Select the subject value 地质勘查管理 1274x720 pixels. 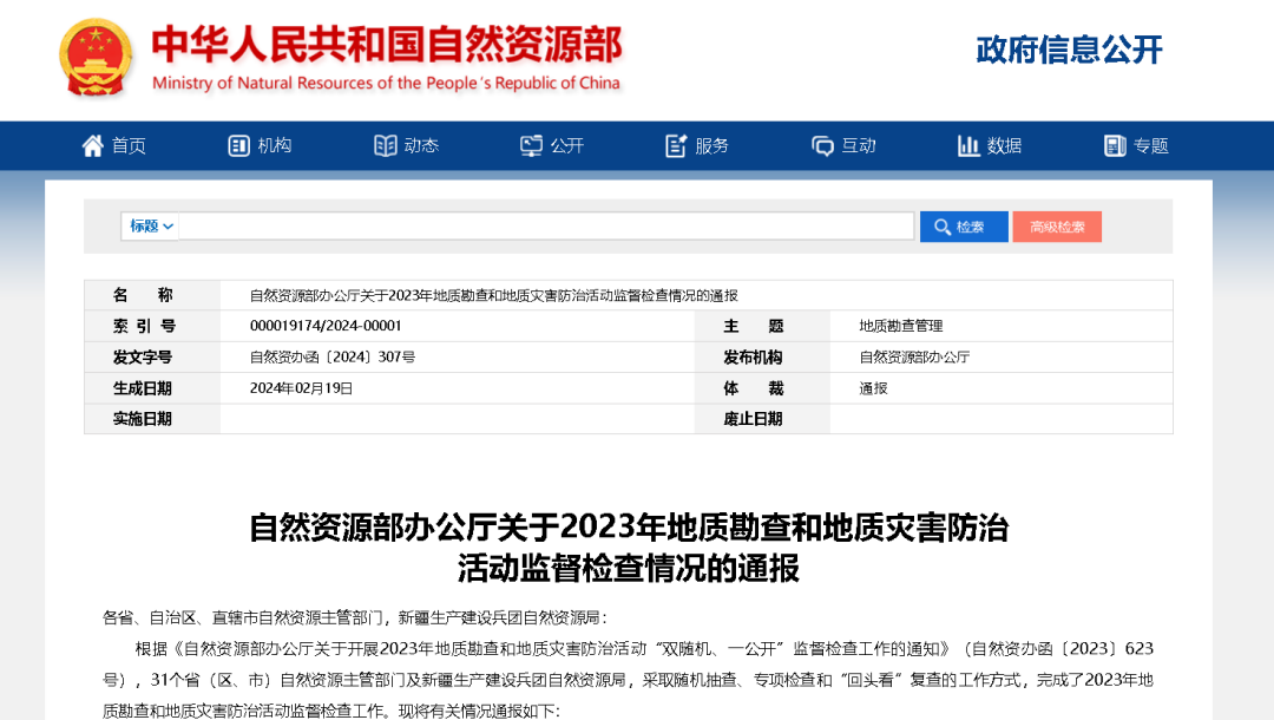[901, 326]
